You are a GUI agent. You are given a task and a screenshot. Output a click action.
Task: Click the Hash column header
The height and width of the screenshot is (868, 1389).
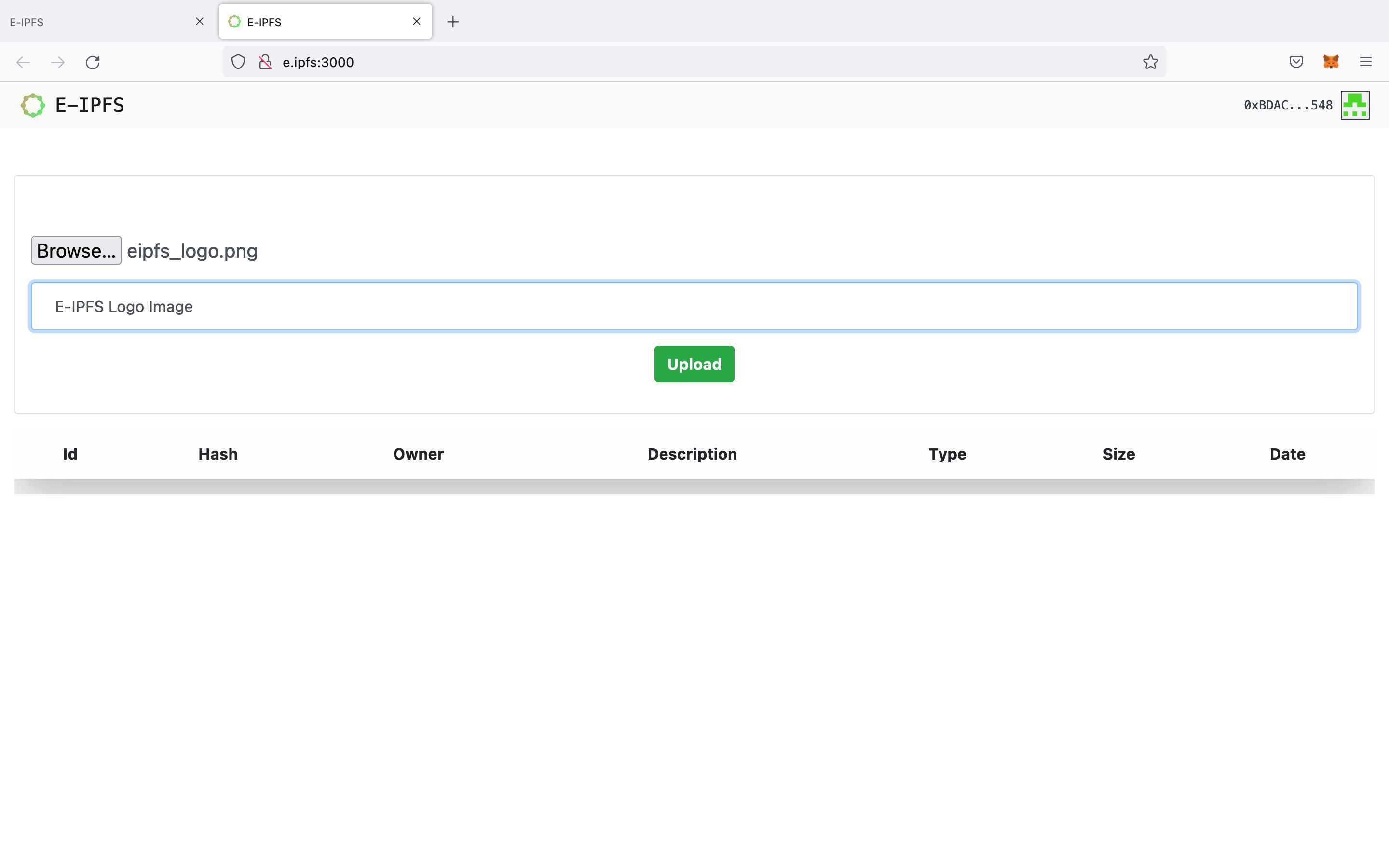[x=218, y=454]
